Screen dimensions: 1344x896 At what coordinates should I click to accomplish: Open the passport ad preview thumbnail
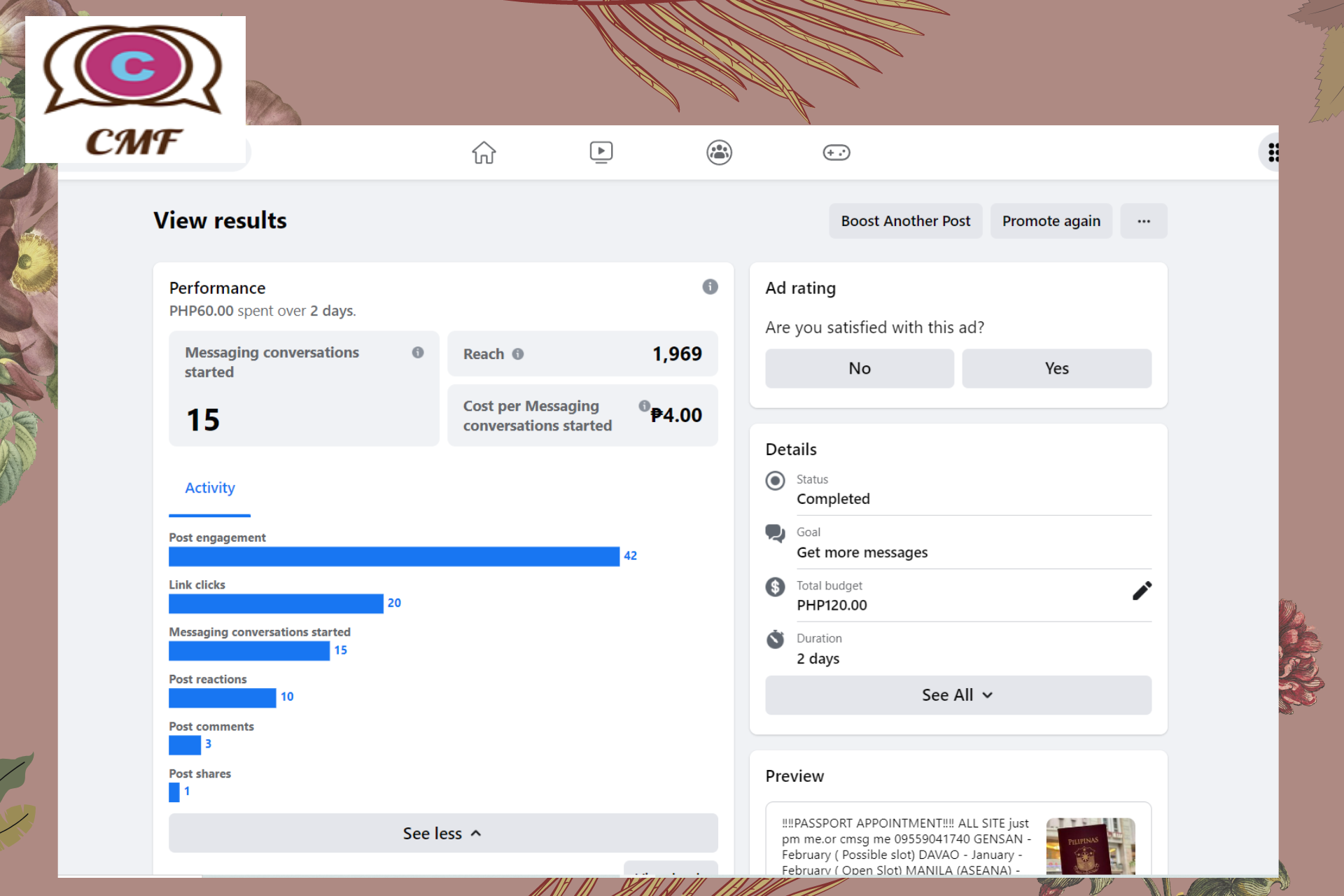(x=1090, y=846)
